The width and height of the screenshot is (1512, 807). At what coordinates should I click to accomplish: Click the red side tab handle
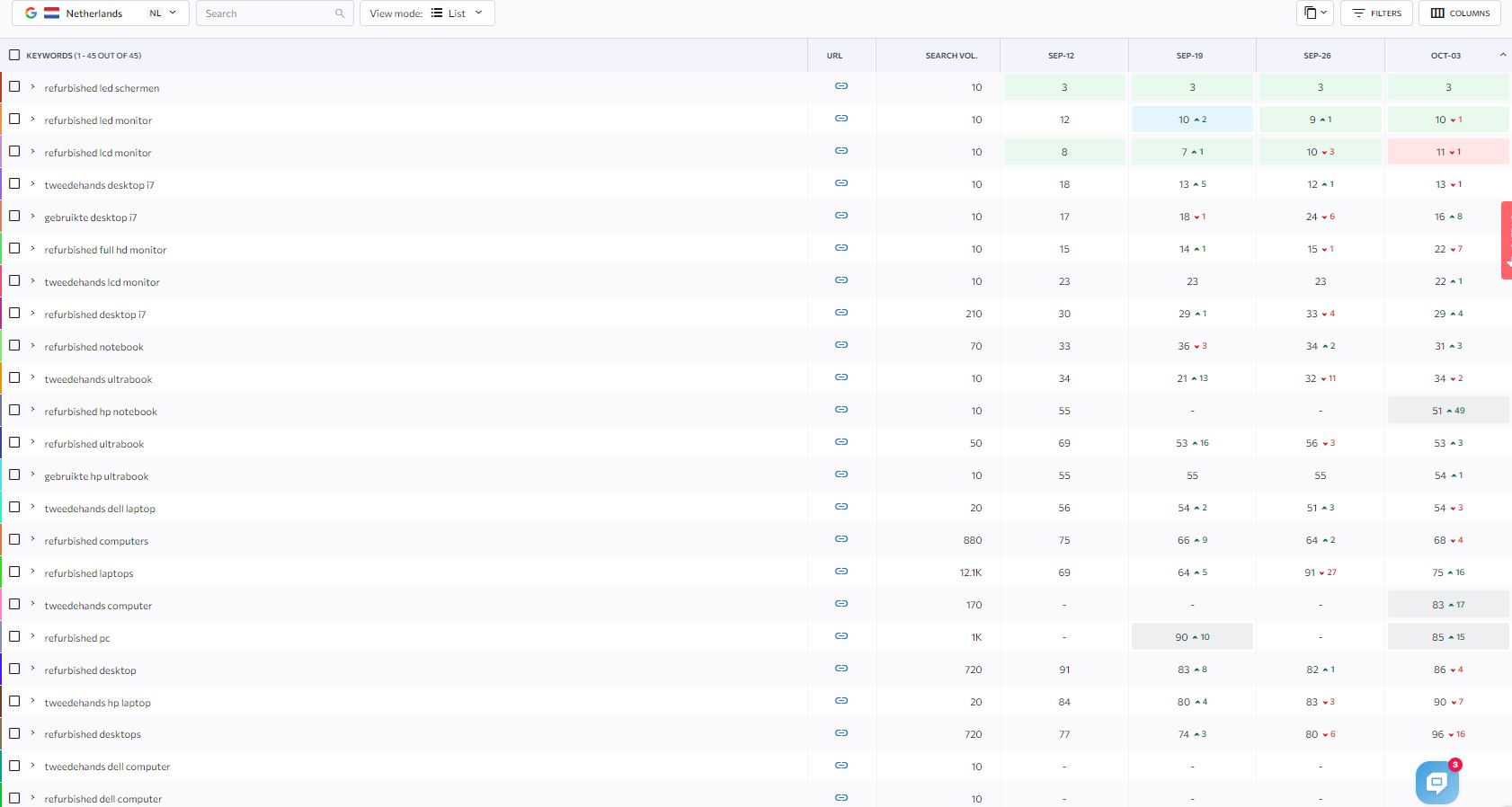pos(1507,240)
